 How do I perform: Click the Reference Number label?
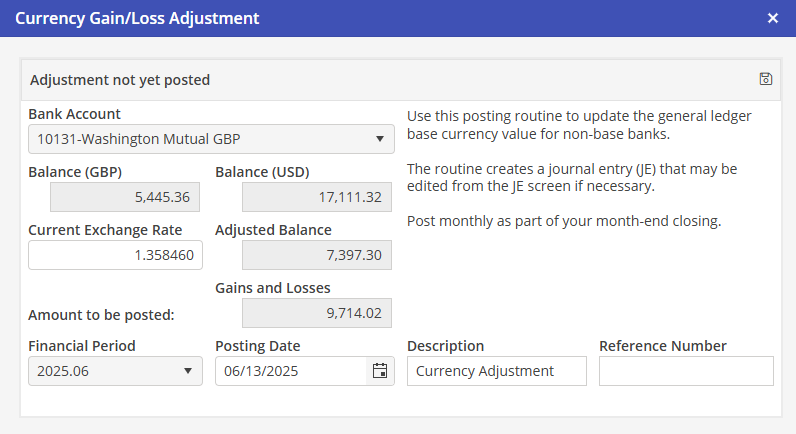point(662,346)
